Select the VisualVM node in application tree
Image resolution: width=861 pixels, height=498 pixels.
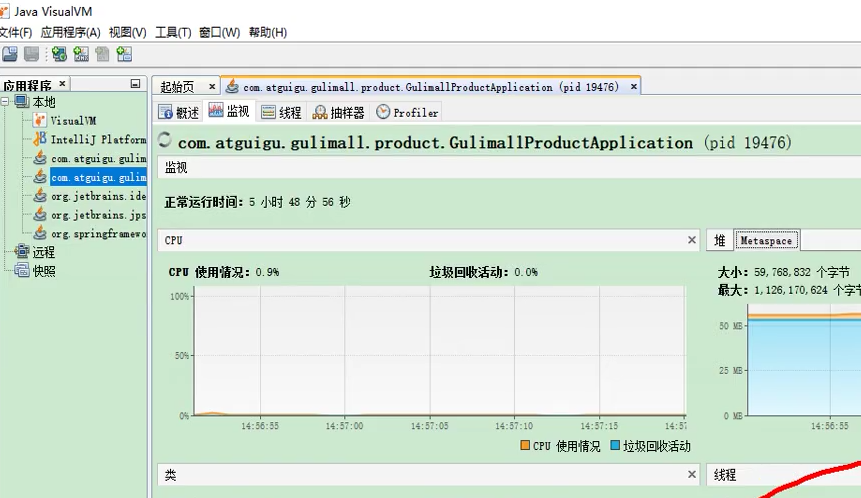click(x=73, y=121)
